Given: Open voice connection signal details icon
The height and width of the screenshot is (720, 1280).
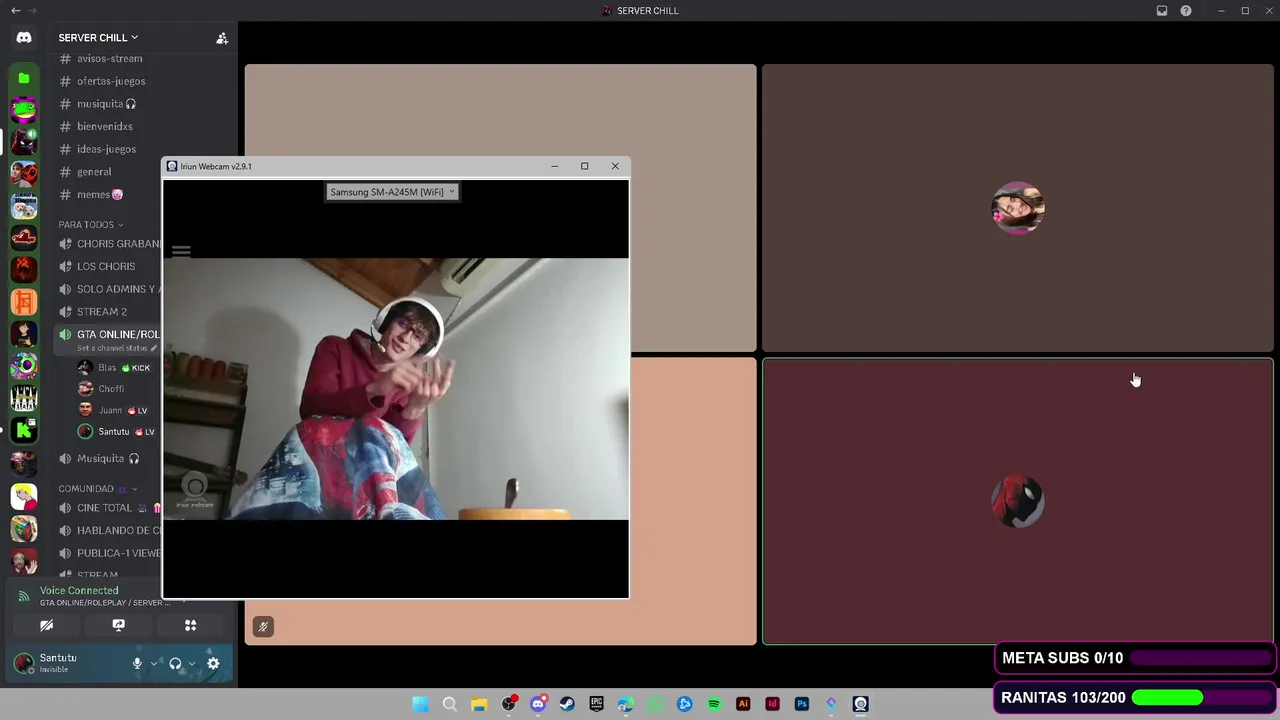Looking at the screenshot, I should pyautogui.click(x=24, y=596).
